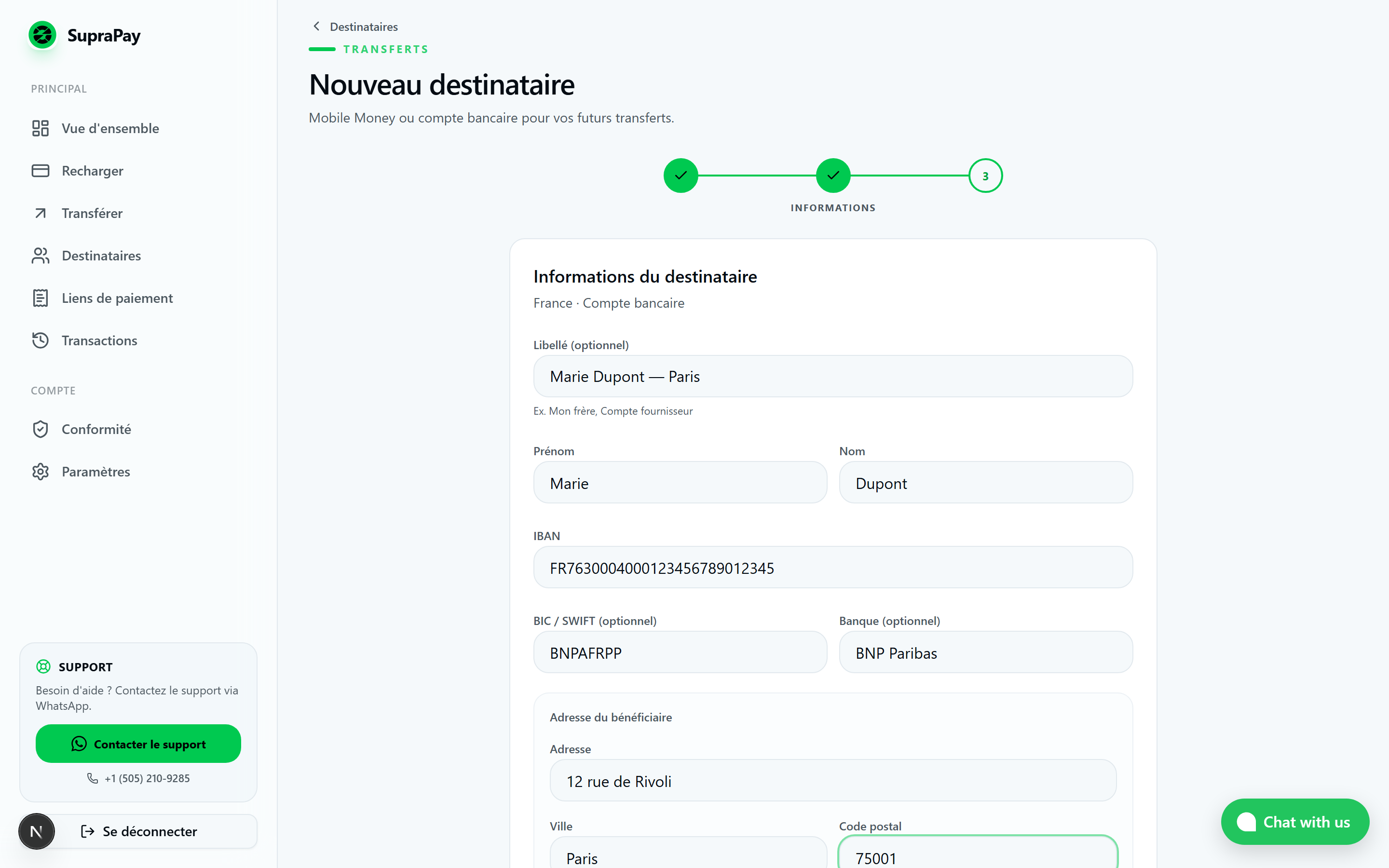Focus the Banque field BNP Paribas

[985, 652]
